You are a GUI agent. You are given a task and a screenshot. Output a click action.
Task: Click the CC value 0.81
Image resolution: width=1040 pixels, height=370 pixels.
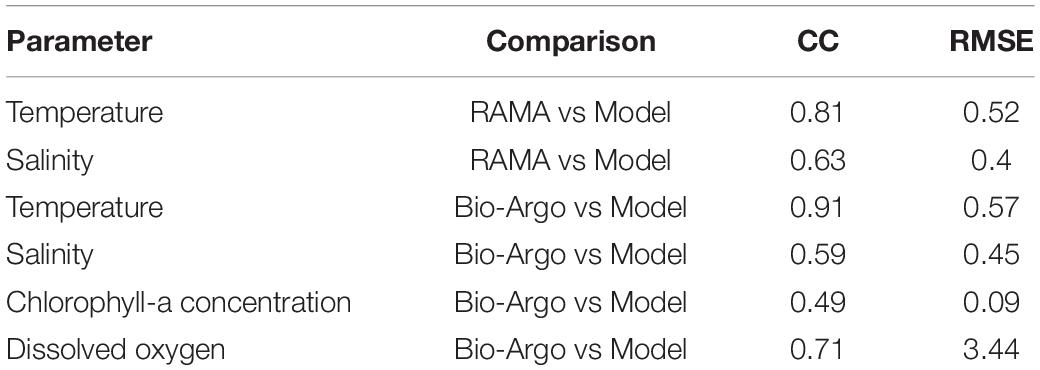click(x=817, y=113)
